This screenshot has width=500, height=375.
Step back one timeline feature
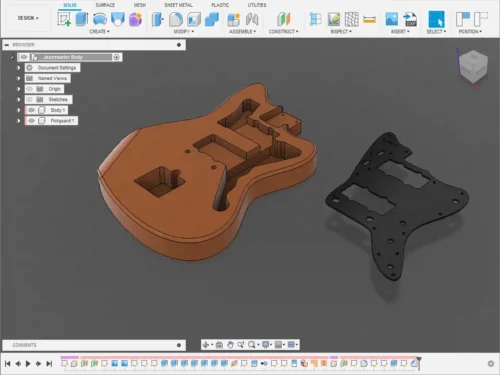coord(18,364)
